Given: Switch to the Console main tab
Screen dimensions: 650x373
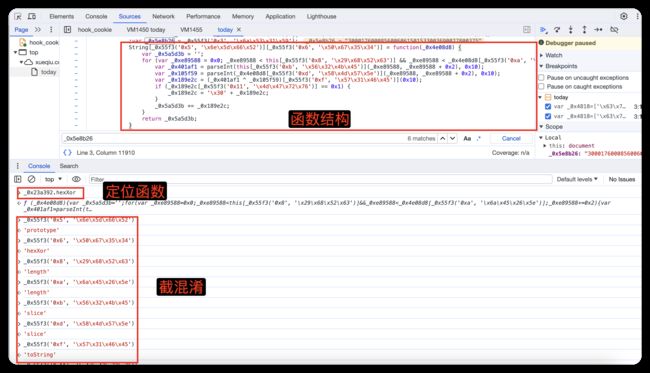Looking at the screenshot, I should (x=96, y=17).
